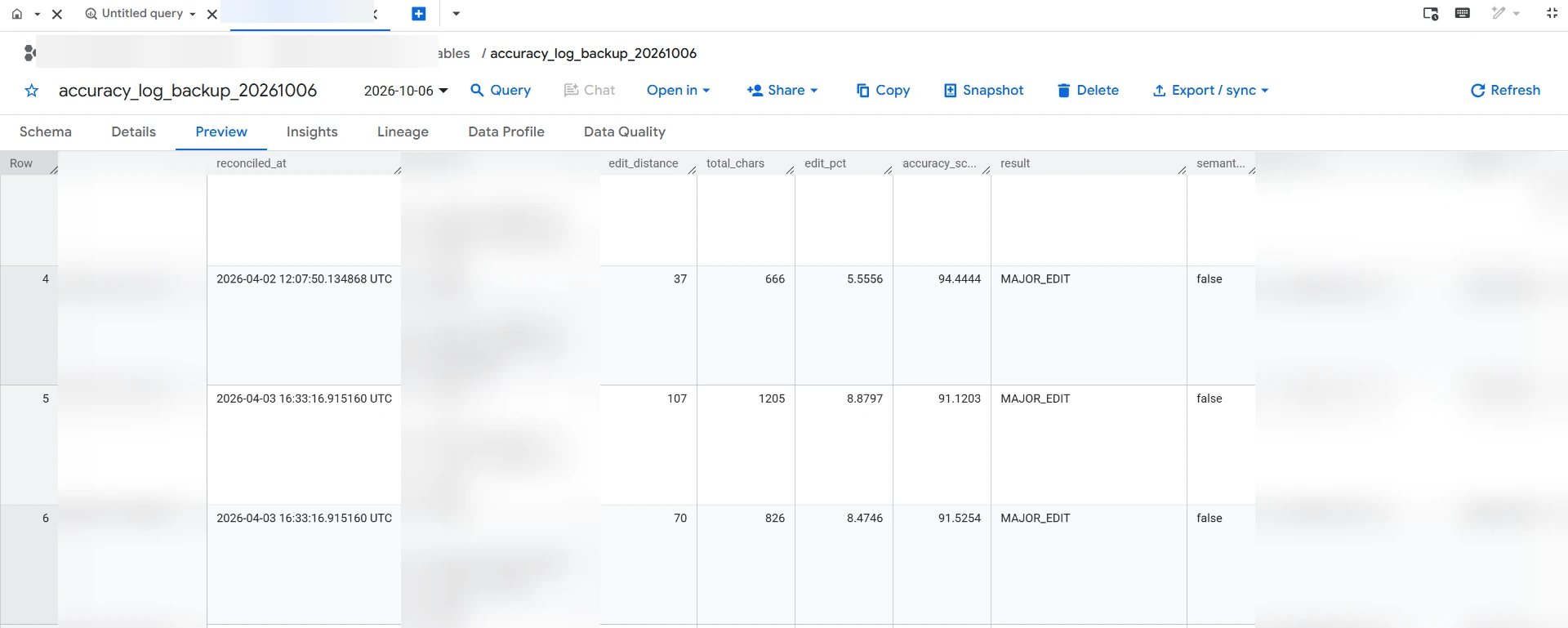Click the Copy table button
This screenshot has width=1568, height=628.
click(883, 91)
